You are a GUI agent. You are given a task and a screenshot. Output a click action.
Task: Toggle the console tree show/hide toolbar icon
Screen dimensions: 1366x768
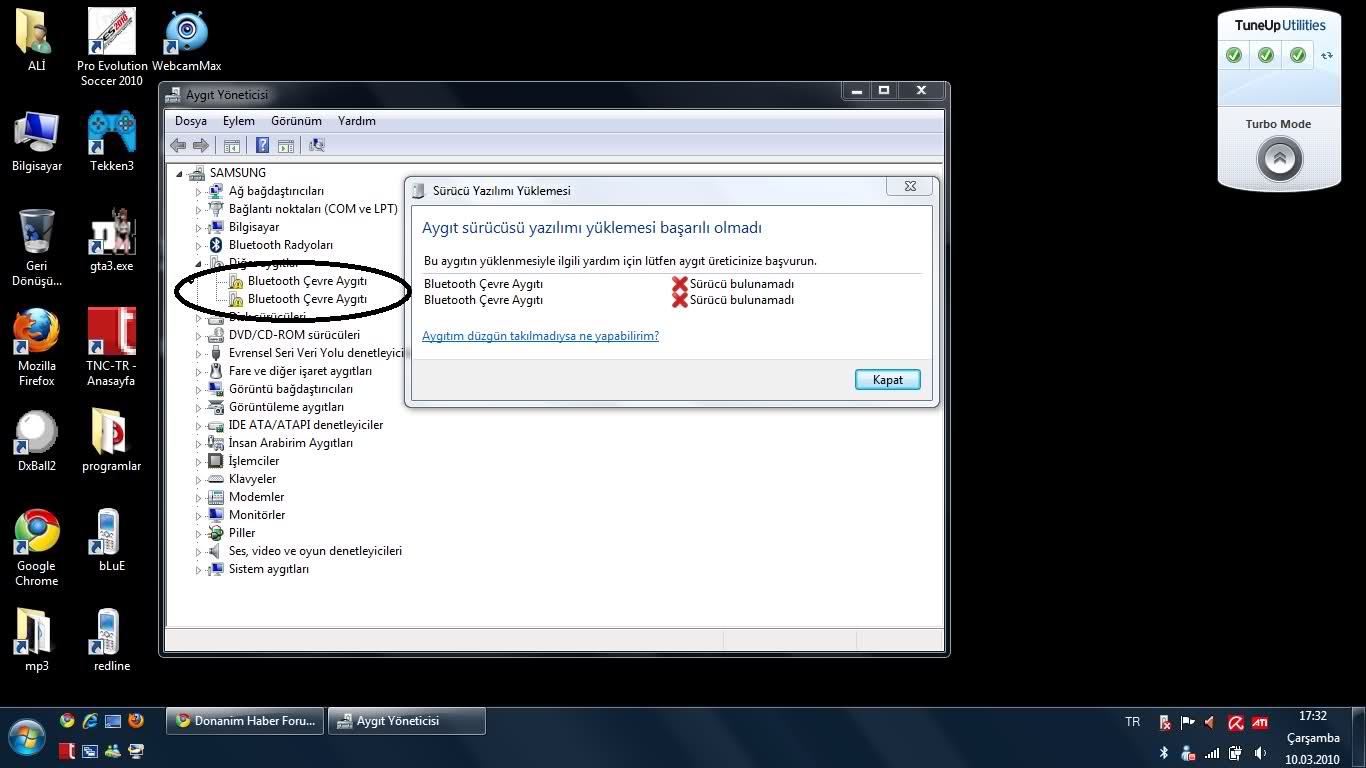232,146
